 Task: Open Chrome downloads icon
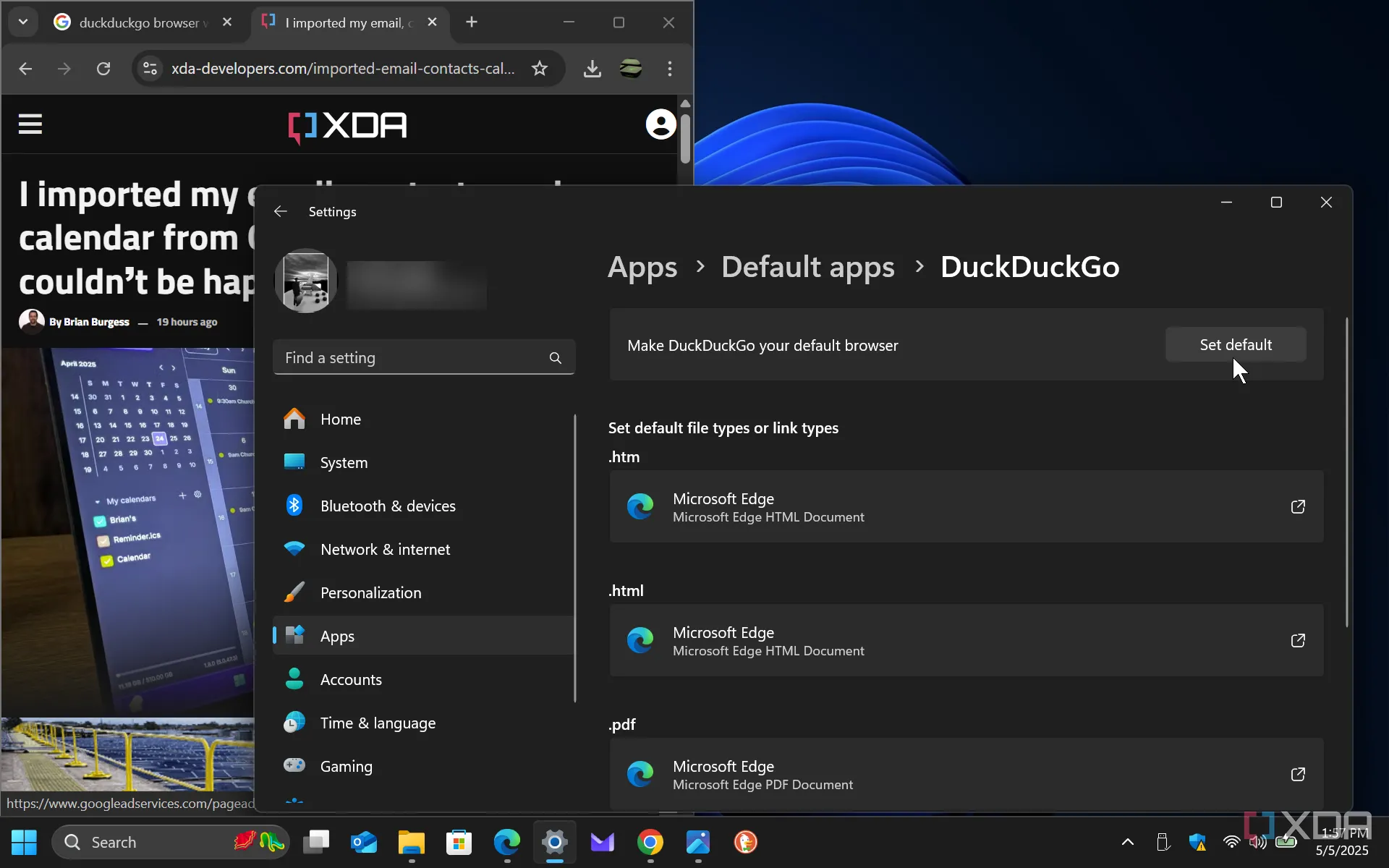point(592,69)
